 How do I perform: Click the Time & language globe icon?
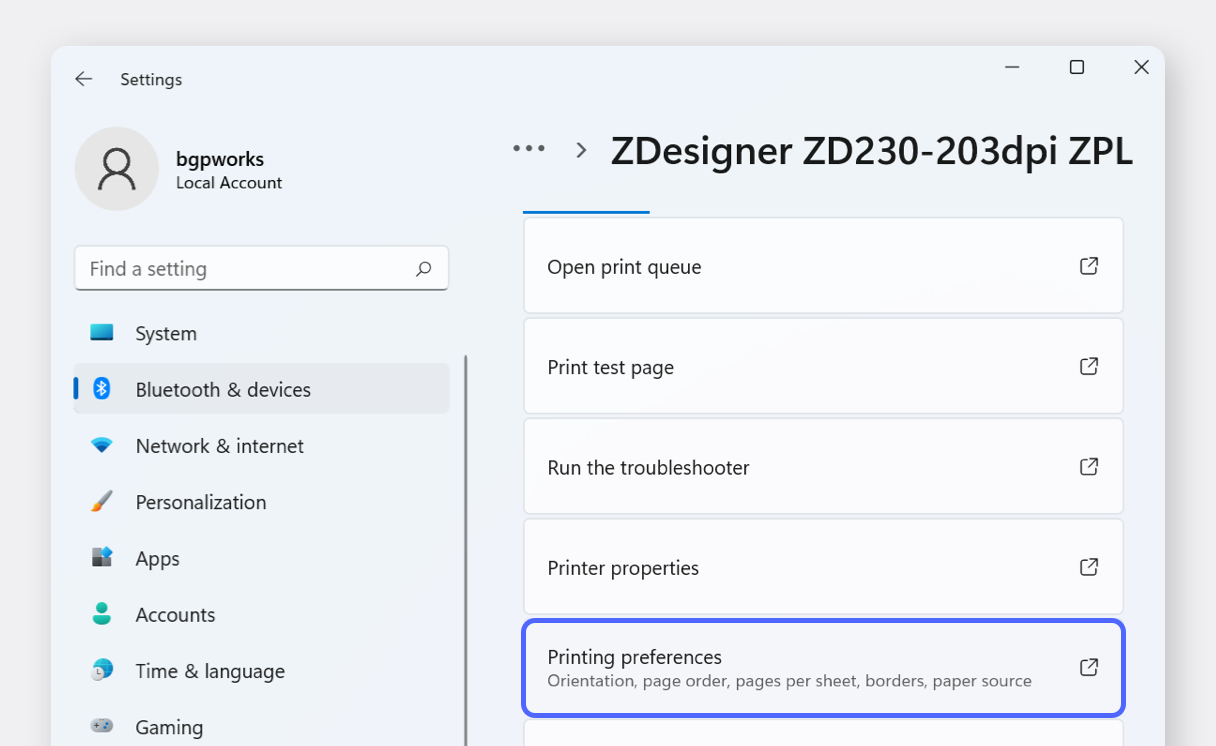102,671
